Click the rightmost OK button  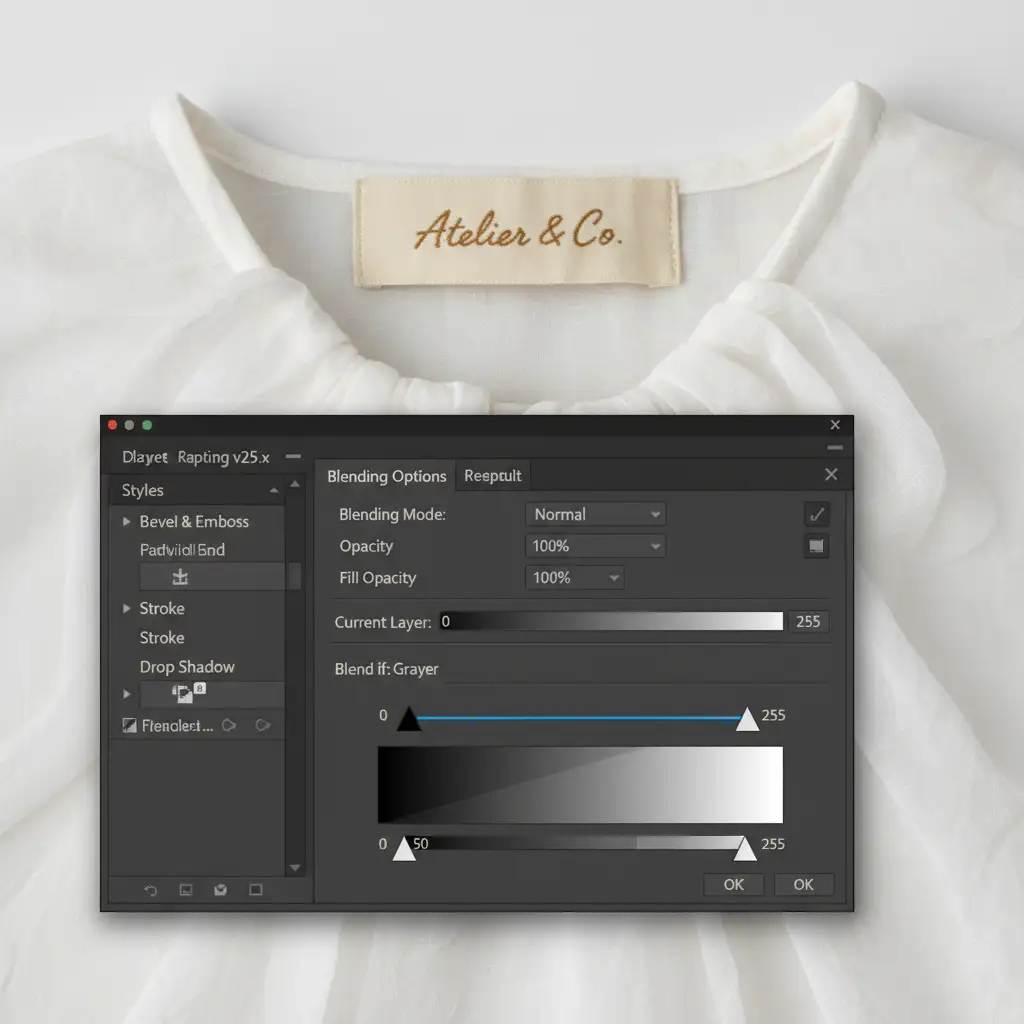tap(803, 885)
